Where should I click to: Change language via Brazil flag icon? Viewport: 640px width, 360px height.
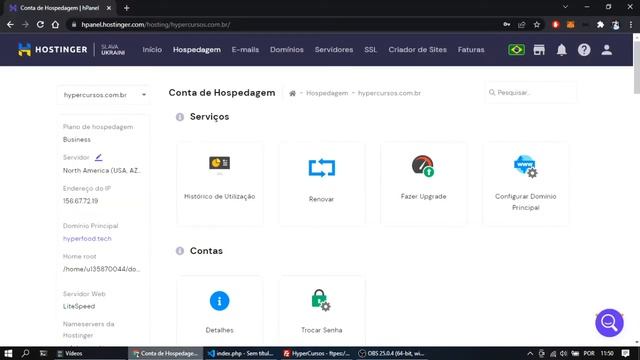[x=516, y=50]
